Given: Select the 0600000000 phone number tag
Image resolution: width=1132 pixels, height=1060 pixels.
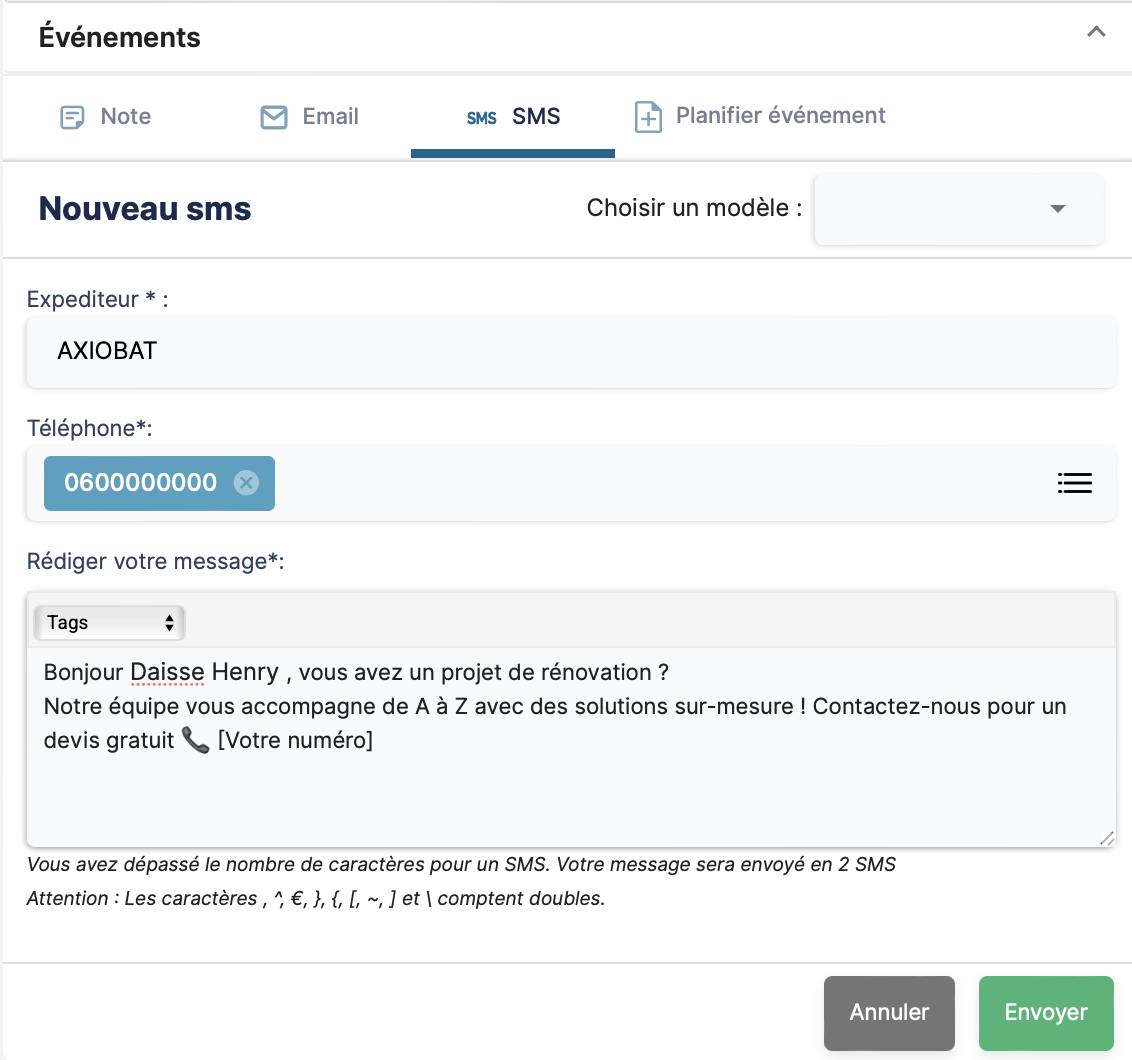Looking at the screenshot, I should [140, 483].
